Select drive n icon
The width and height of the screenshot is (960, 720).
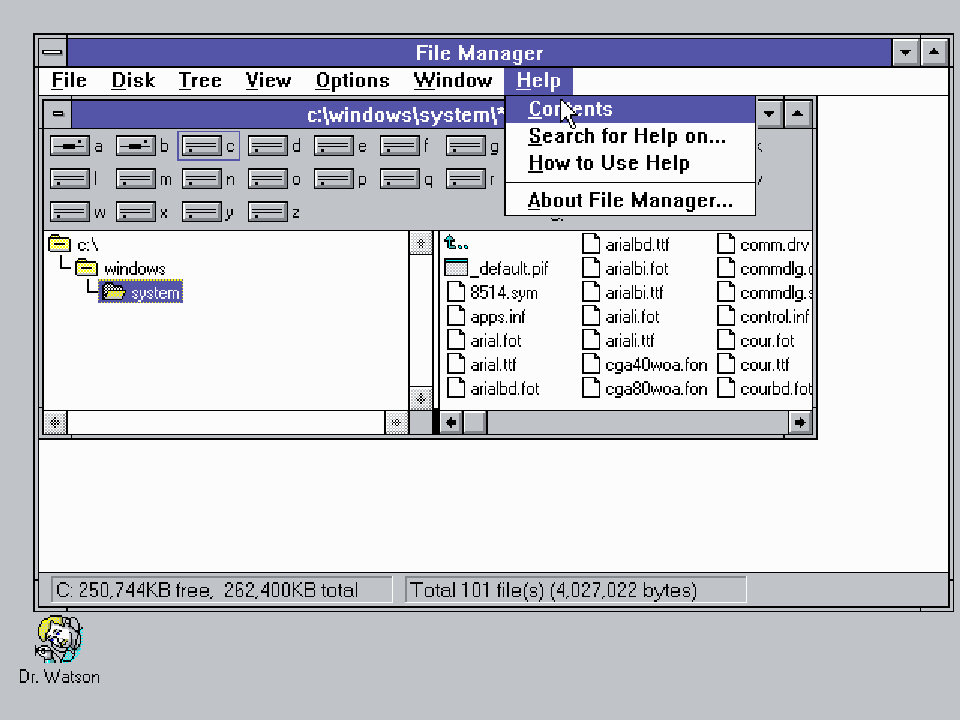[202, 179]
